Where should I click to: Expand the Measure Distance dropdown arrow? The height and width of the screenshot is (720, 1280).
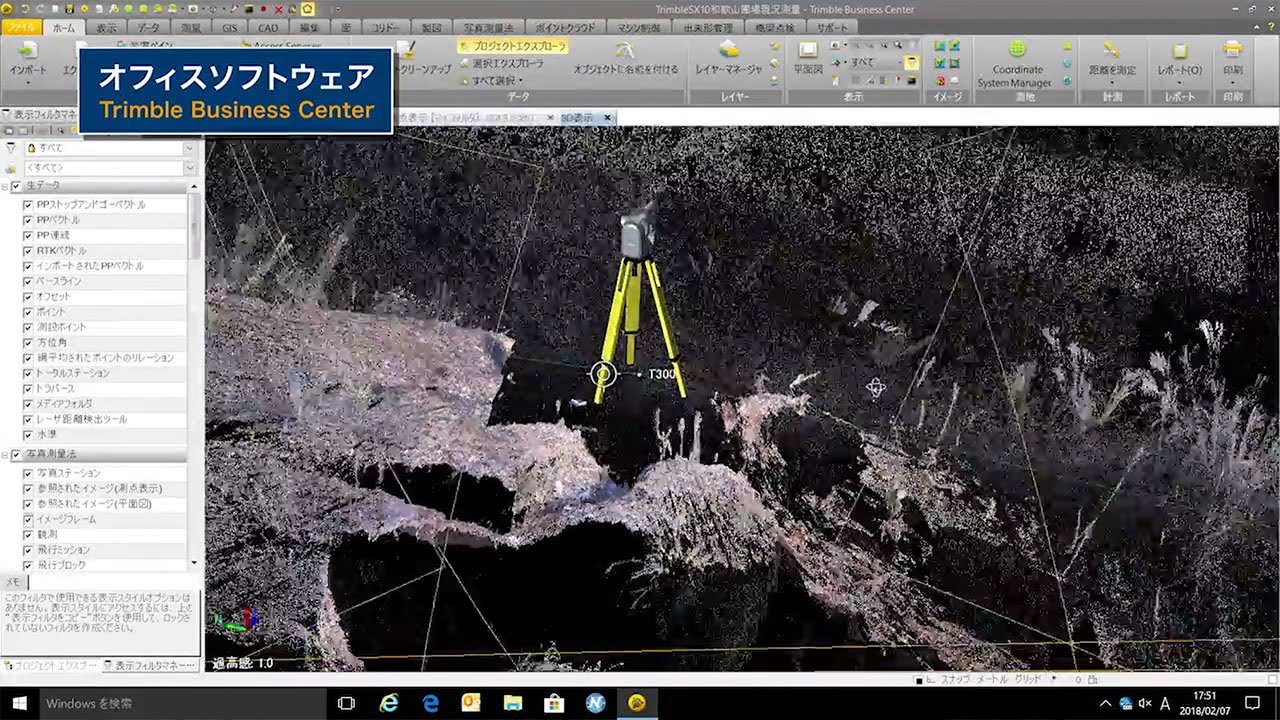pyautogui.click(x=1112, y=82)
